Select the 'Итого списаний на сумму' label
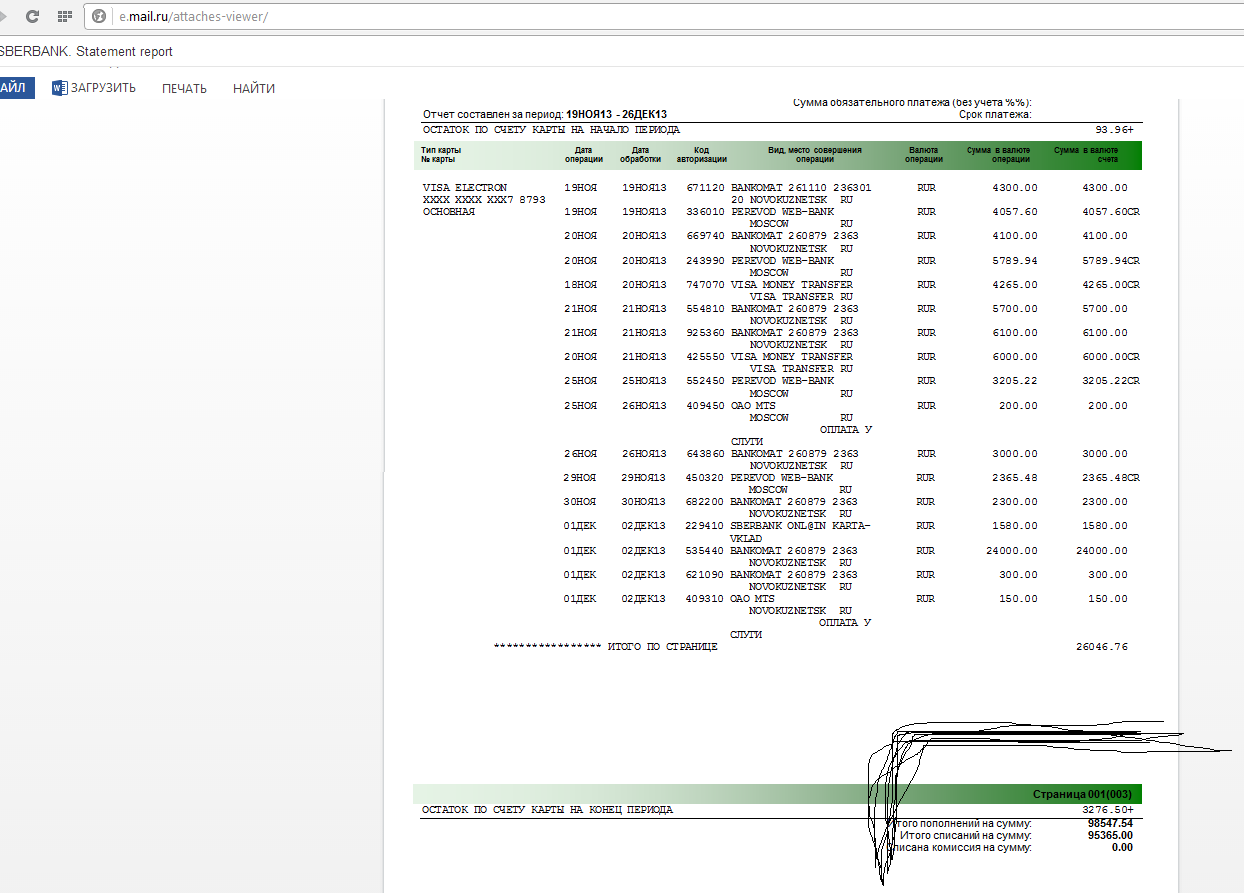The height and width of the screenshot is (893, 1244). [965, 835]
